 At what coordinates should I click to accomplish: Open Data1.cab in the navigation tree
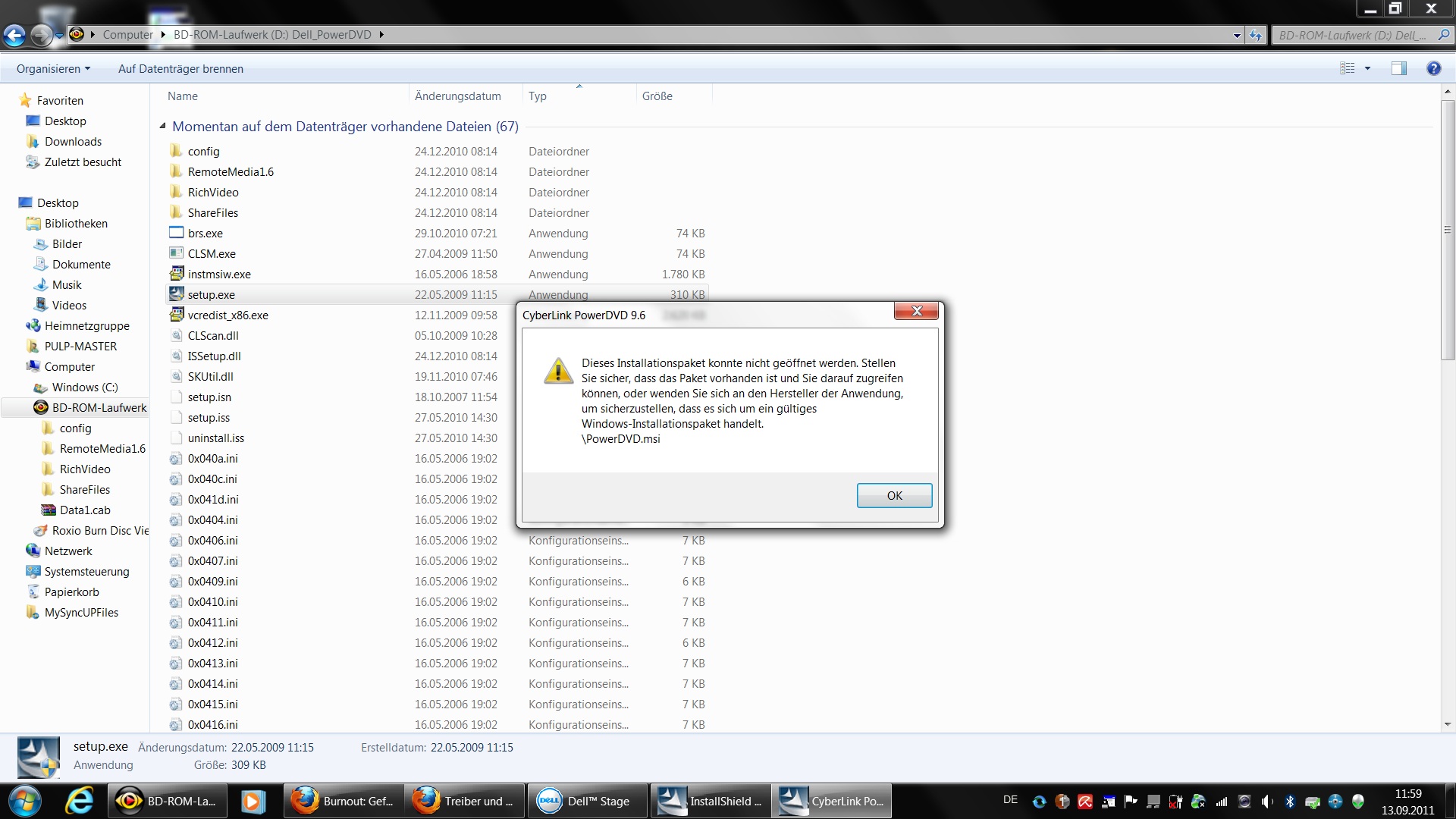click(x=85, y=510)
